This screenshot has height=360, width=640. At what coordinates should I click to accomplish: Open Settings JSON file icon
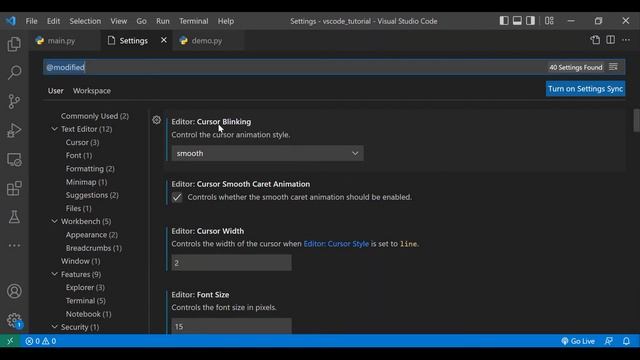(x=595, y=40)
